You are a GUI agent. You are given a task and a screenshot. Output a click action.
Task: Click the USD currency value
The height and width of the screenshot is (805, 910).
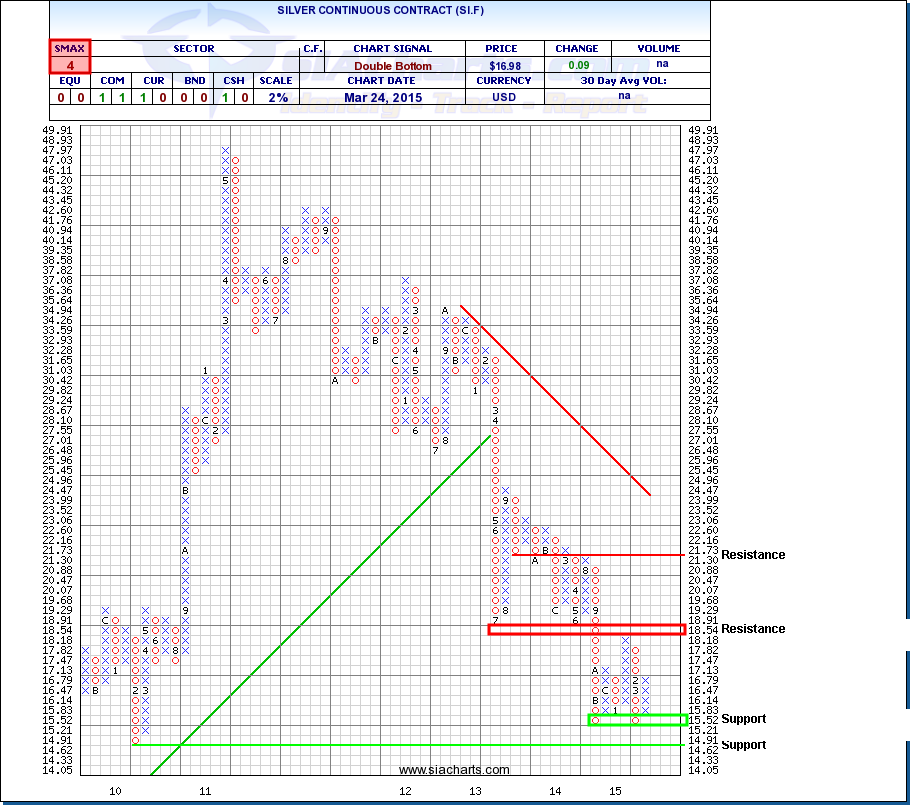(504, 97)
